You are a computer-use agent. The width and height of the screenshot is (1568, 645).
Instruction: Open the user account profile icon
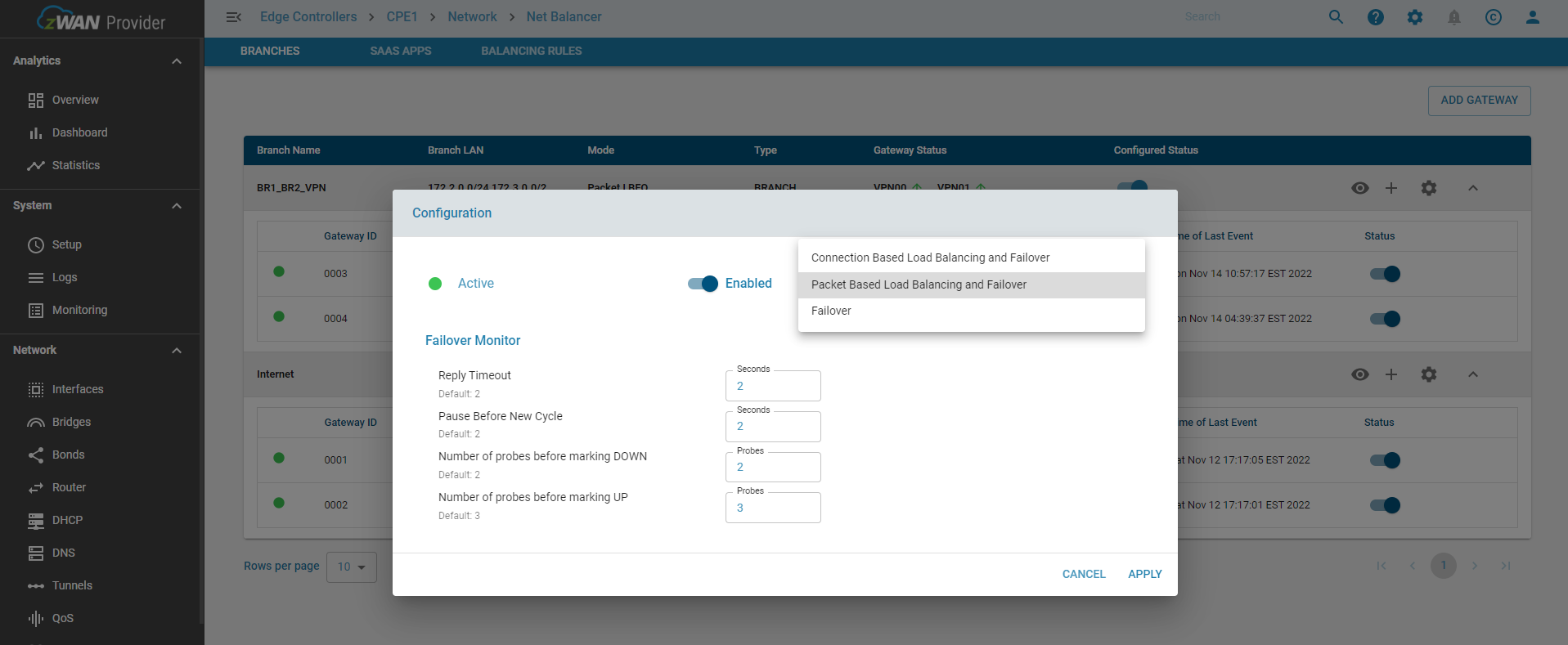pos(1533,17)
